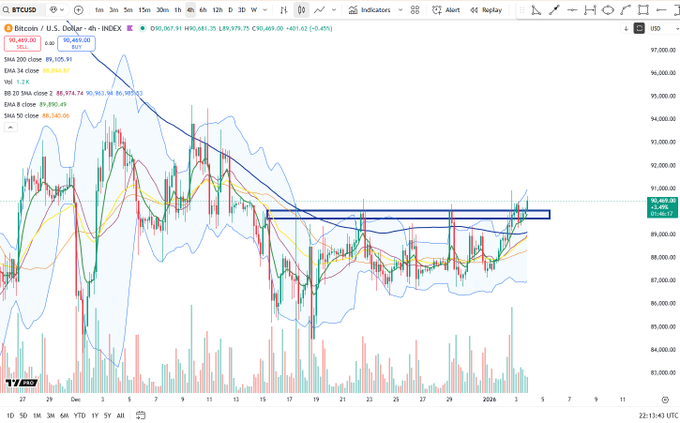680x423 pixels.
Task: Collapse the indicator legend with chevron
Action: tap(11, 127)
